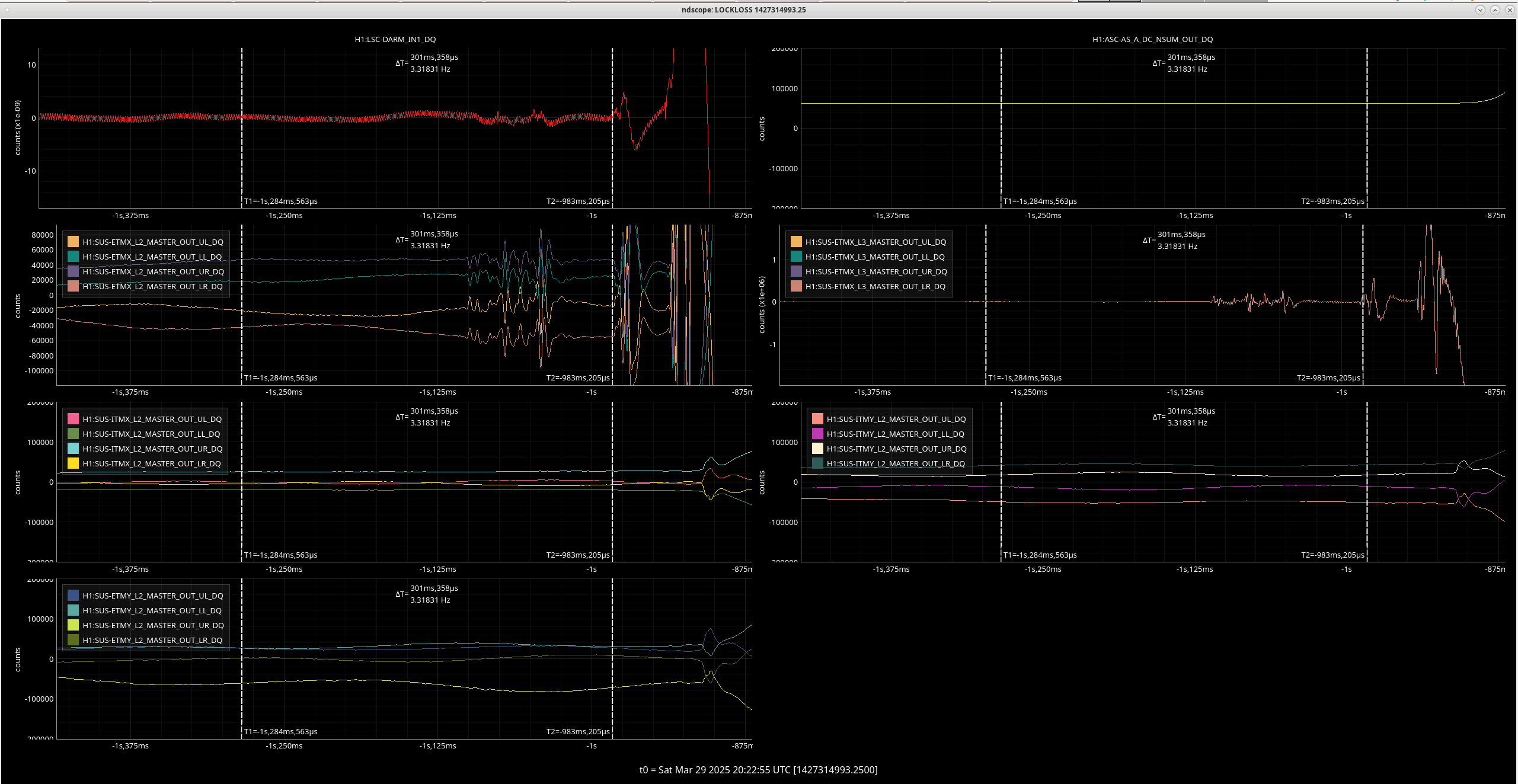This screenshot has width=1518, height=784.
Task: Select the H1:SUS-ETMX_L3_MASTER_OUT_UR_DQ legend label
Action: tap(877, 271)
